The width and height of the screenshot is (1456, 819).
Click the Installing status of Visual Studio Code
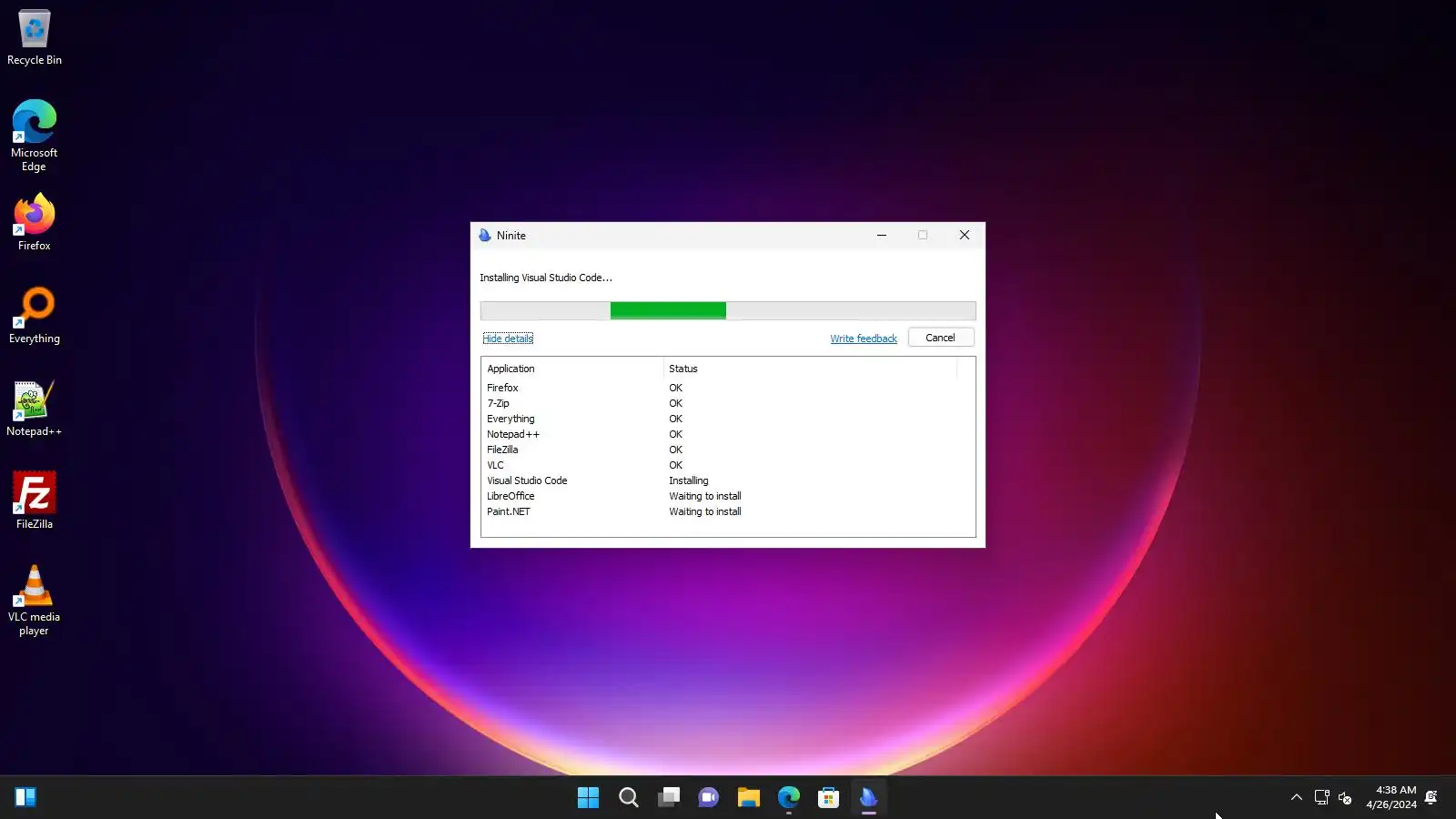click(689, 480)
